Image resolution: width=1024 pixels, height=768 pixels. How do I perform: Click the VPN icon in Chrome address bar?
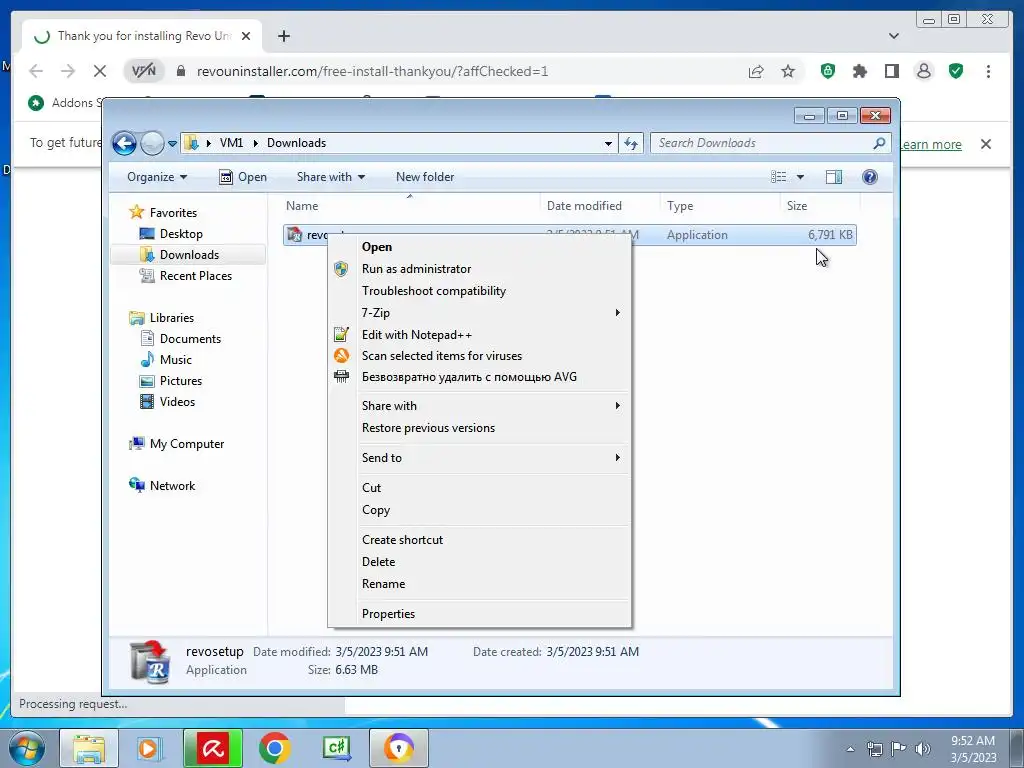(143, 71)
